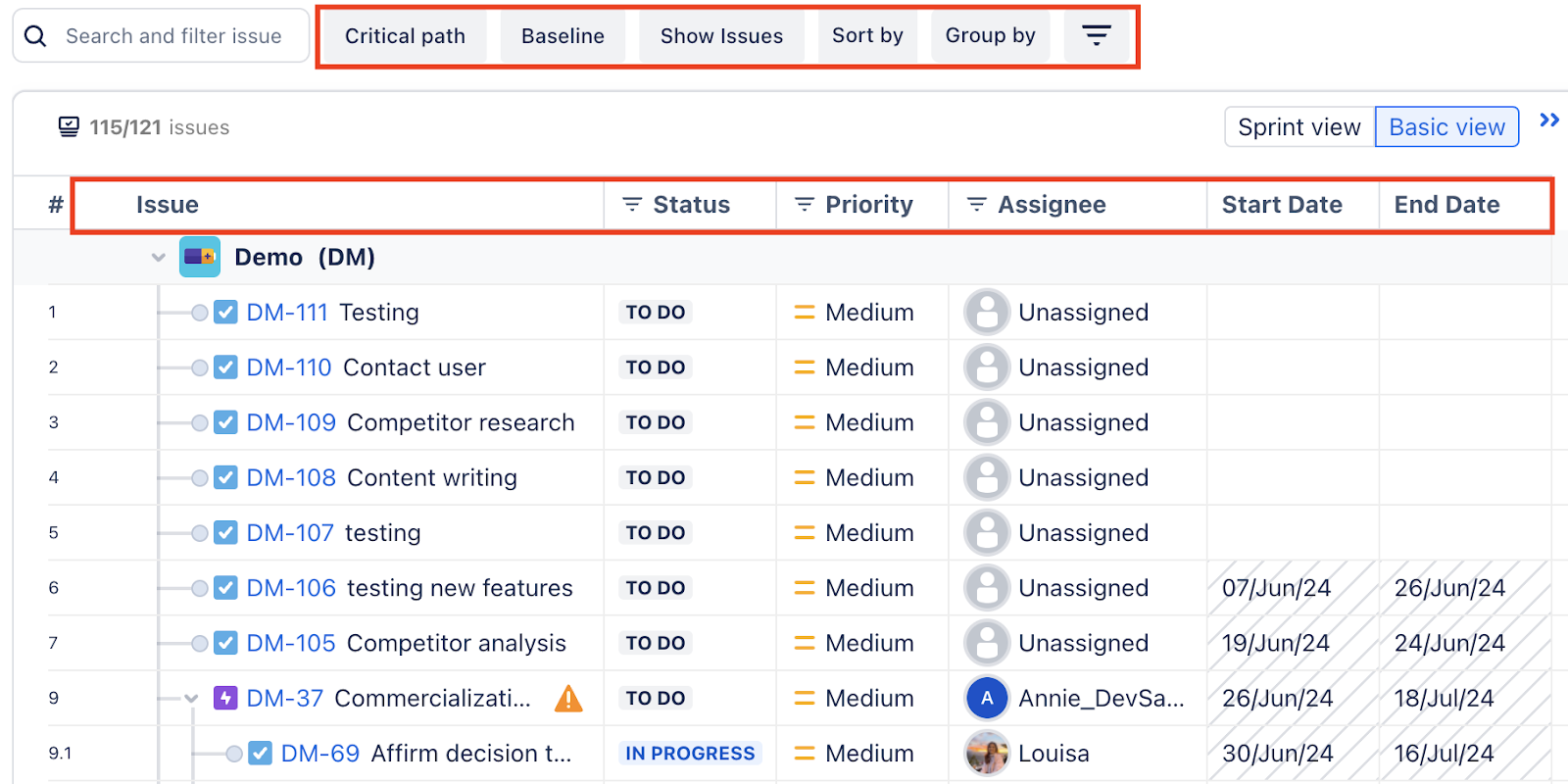Click the filter lines icon in toolbar
The image size is (1568, 784).
point(1096,36)
